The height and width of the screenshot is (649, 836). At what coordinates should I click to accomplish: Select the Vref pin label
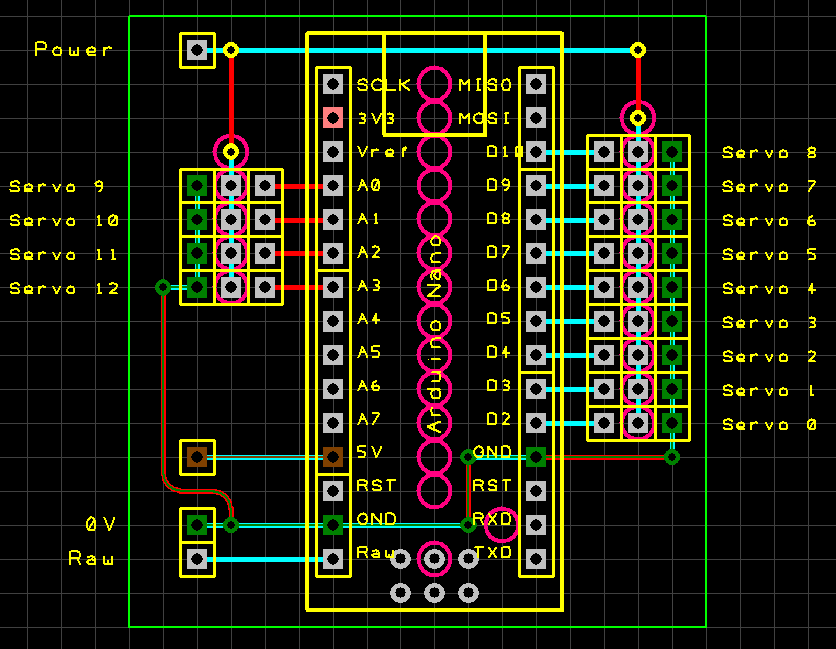pos(382,152)
